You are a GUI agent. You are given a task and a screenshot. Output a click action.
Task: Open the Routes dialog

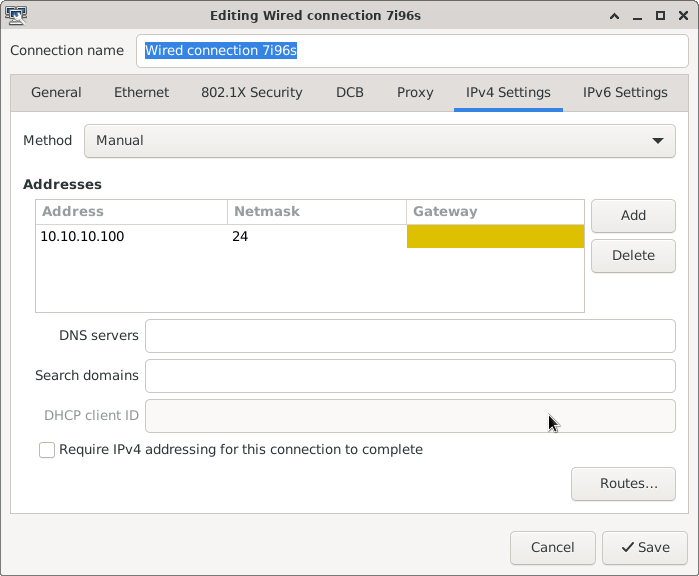click(x=623, y=484)
